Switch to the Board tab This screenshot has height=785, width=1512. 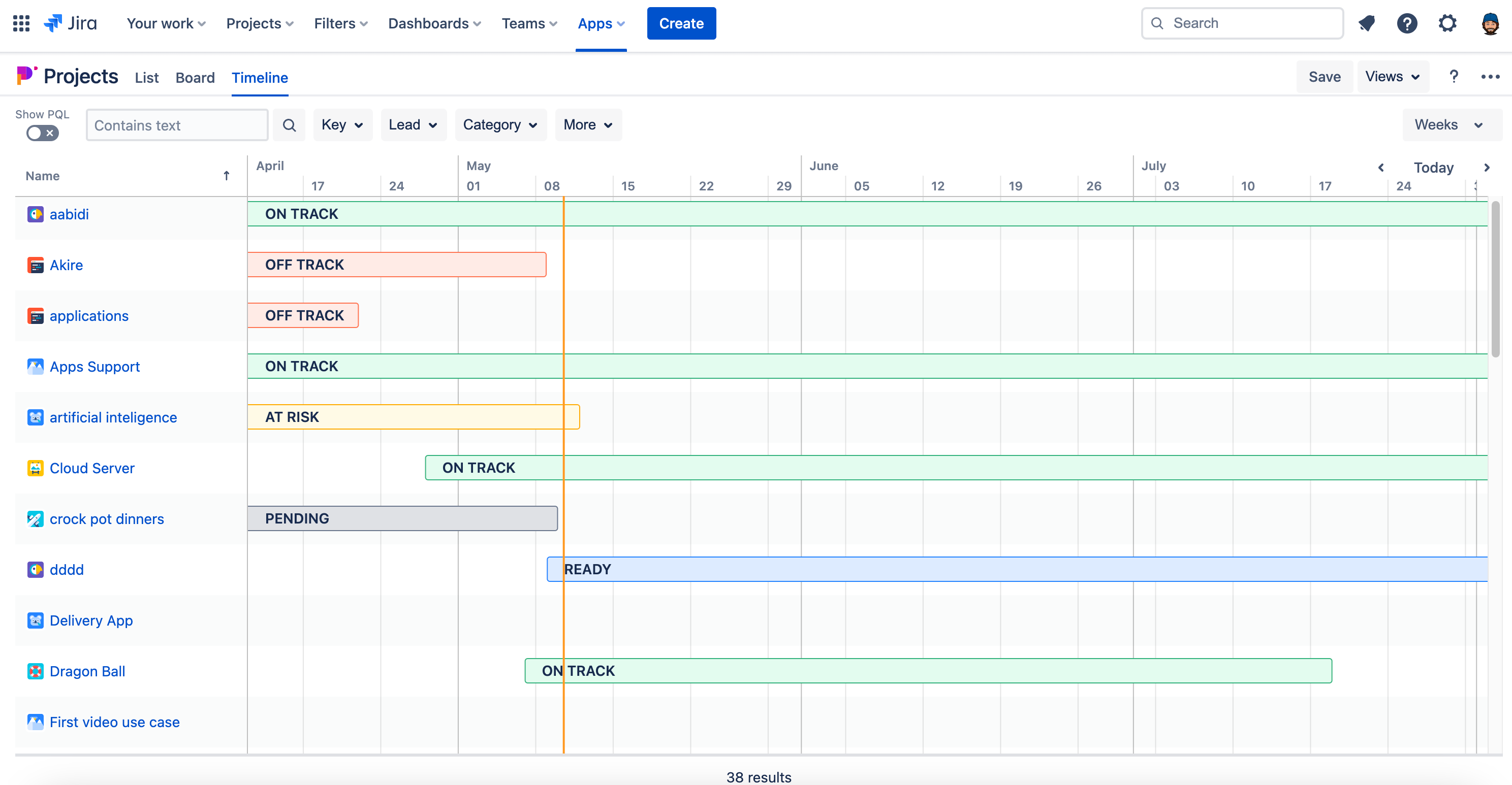pyautogui.click(x=195, y=78)
